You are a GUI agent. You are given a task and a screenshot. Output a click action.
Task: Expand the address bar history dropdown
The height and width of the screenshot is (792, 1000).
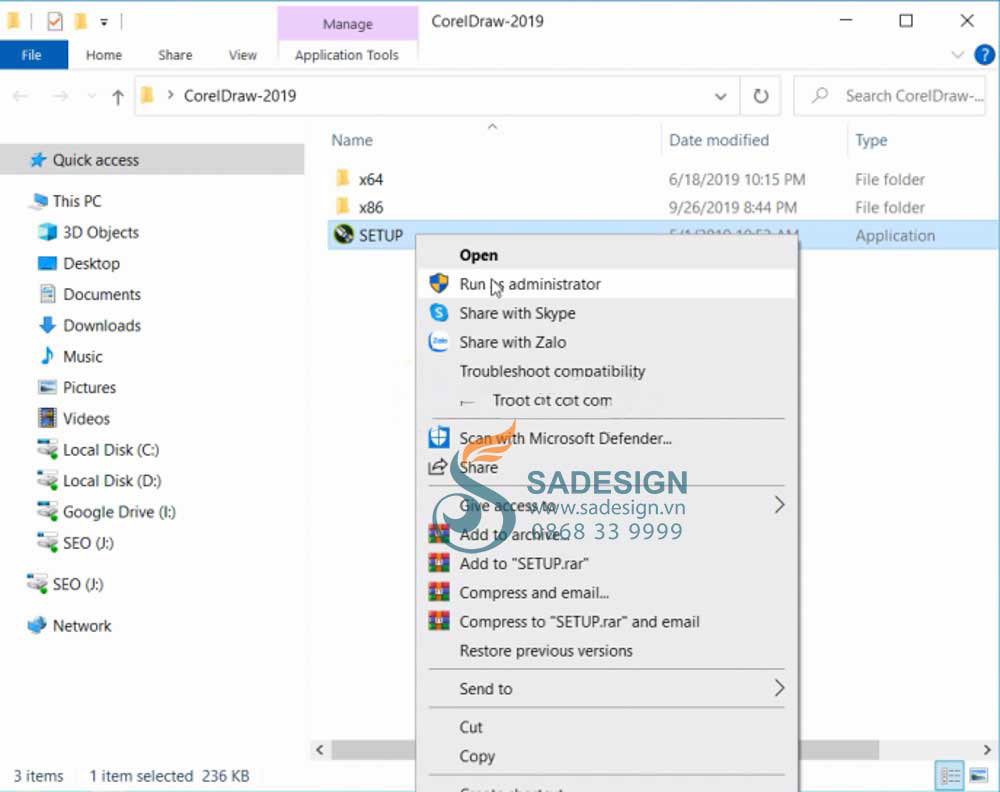[x=721, y=97]
